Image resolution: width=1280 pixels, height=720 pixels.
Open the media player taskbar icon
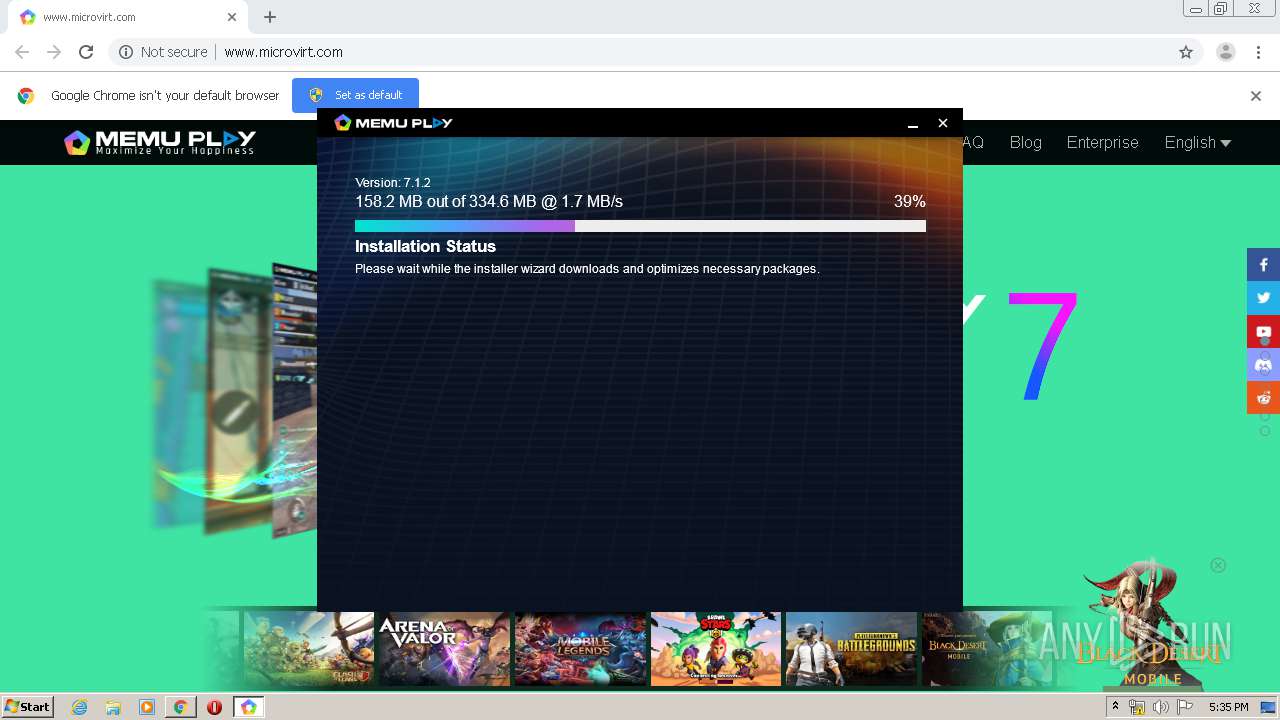pyautogui.click(x=147, y=707)
